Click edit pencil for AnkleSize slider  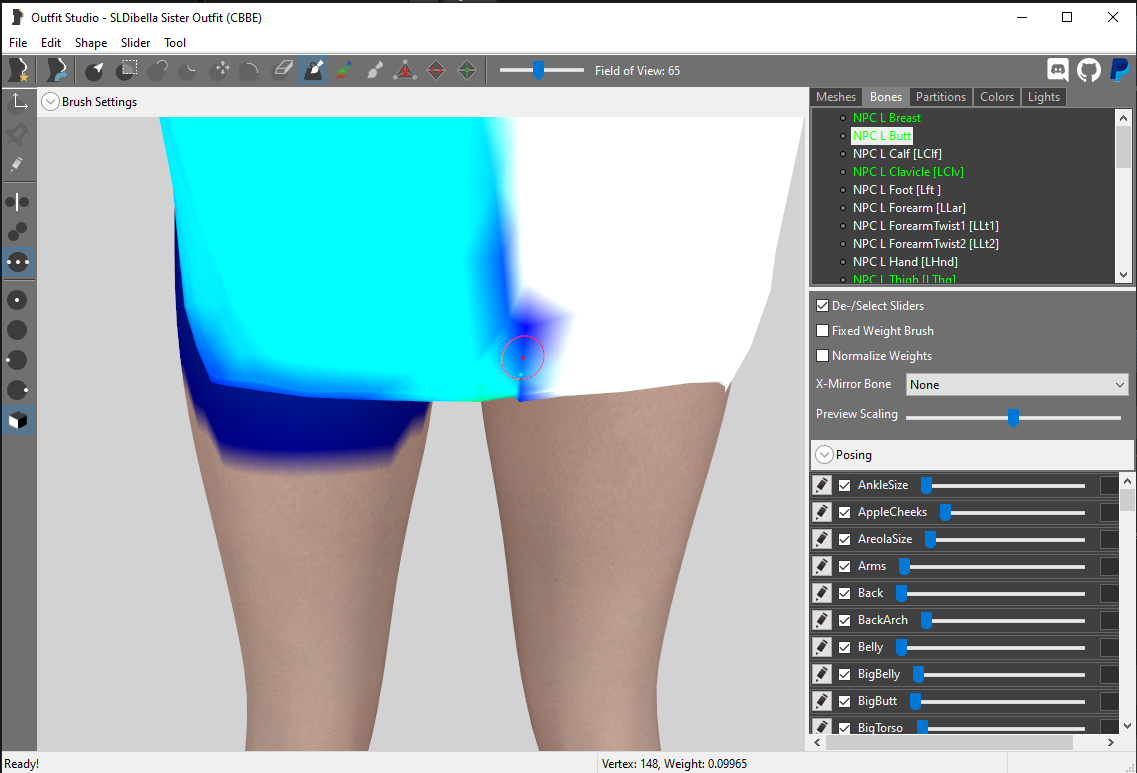[x=822, y=485]
